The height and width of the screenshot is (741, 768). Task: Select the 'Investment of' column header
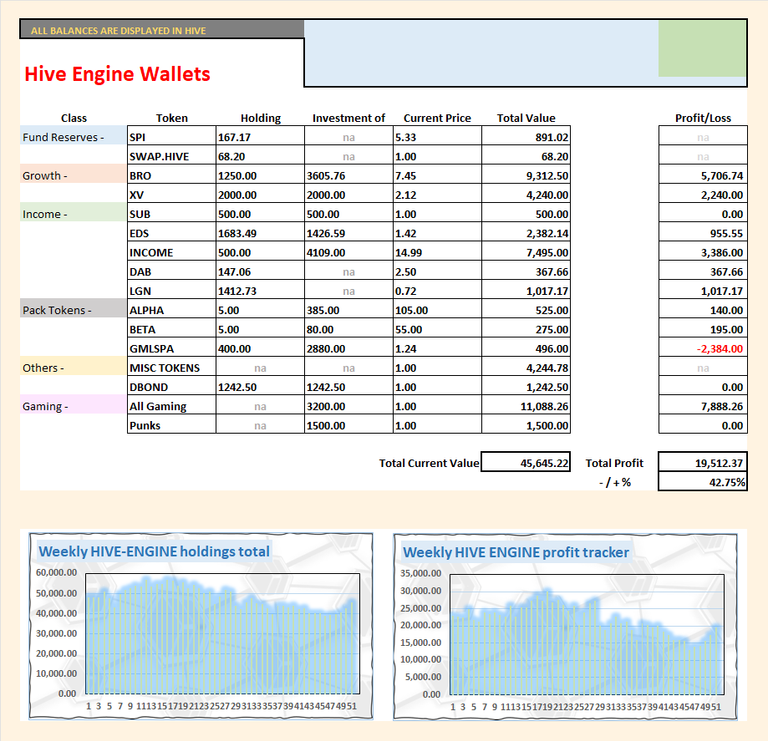tap(349, 118)
